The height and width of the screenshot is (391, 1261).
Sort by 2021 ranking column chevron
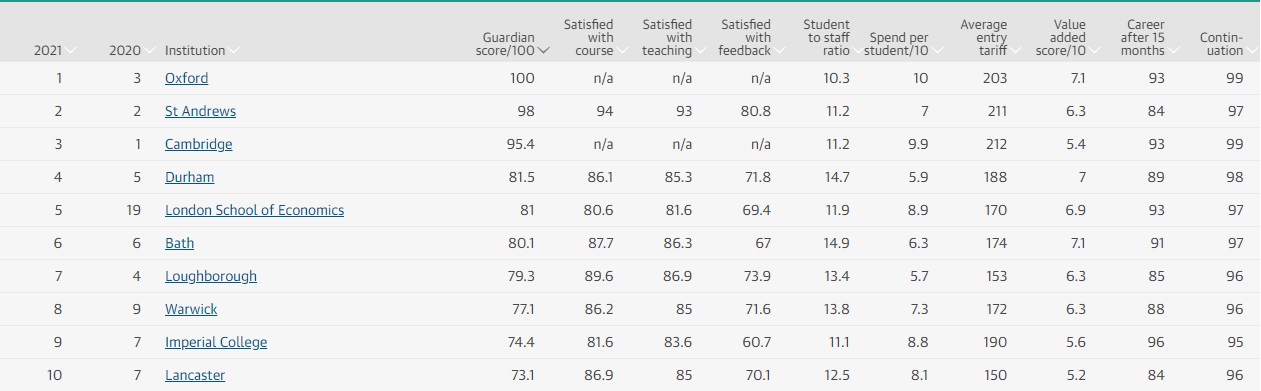pos(71,51)
